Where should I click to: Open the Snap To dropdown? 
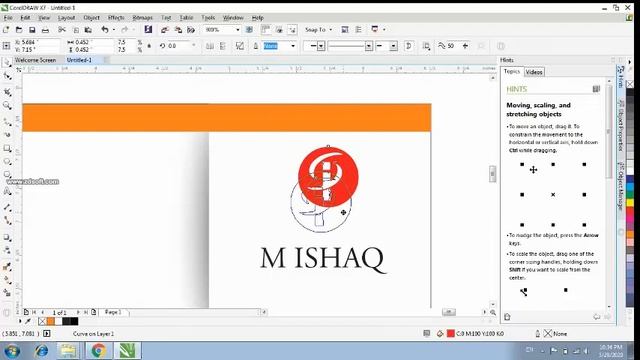(318, 30)
